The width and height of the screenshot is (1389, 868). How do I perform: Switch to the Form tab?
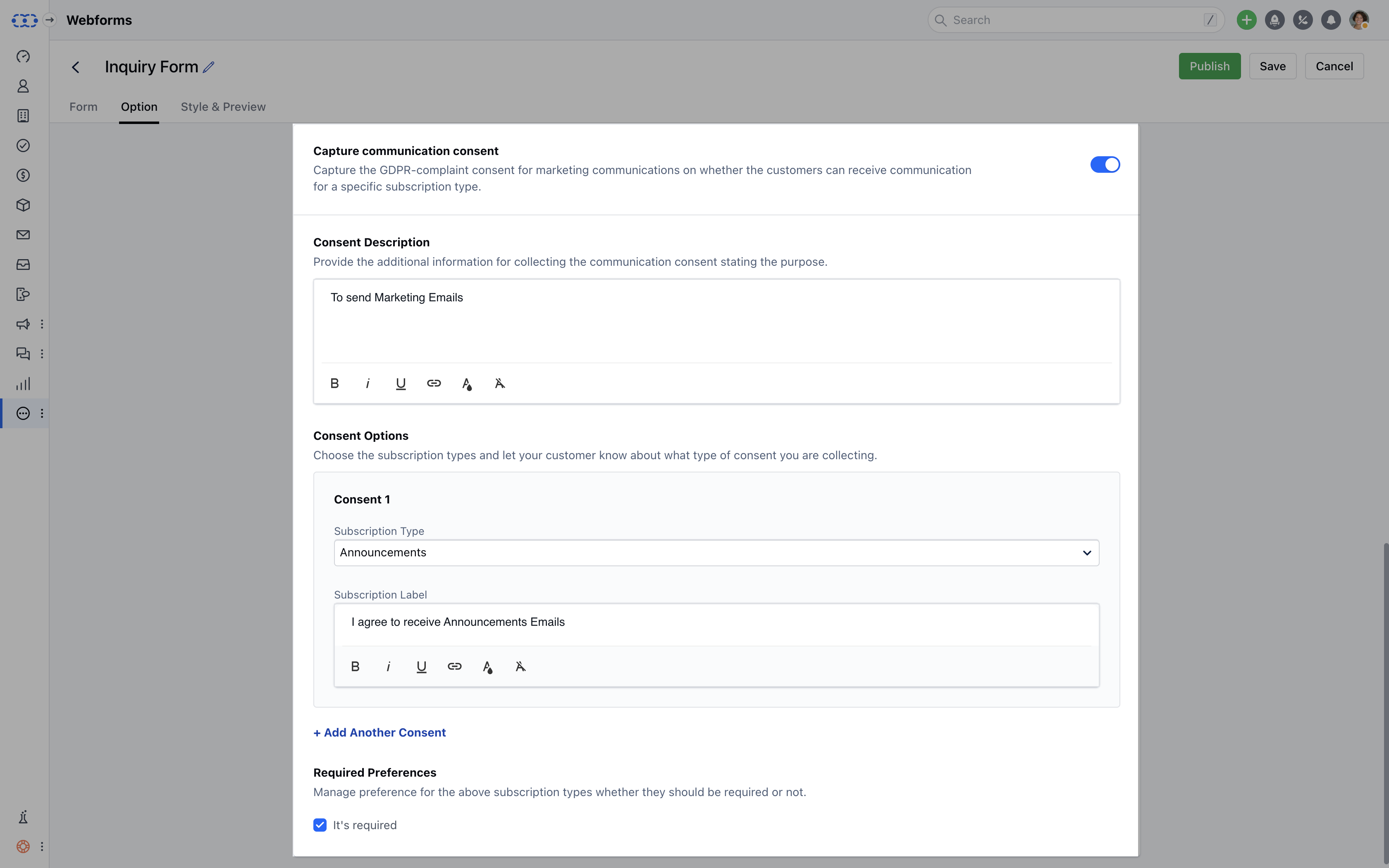pos(83,107)
